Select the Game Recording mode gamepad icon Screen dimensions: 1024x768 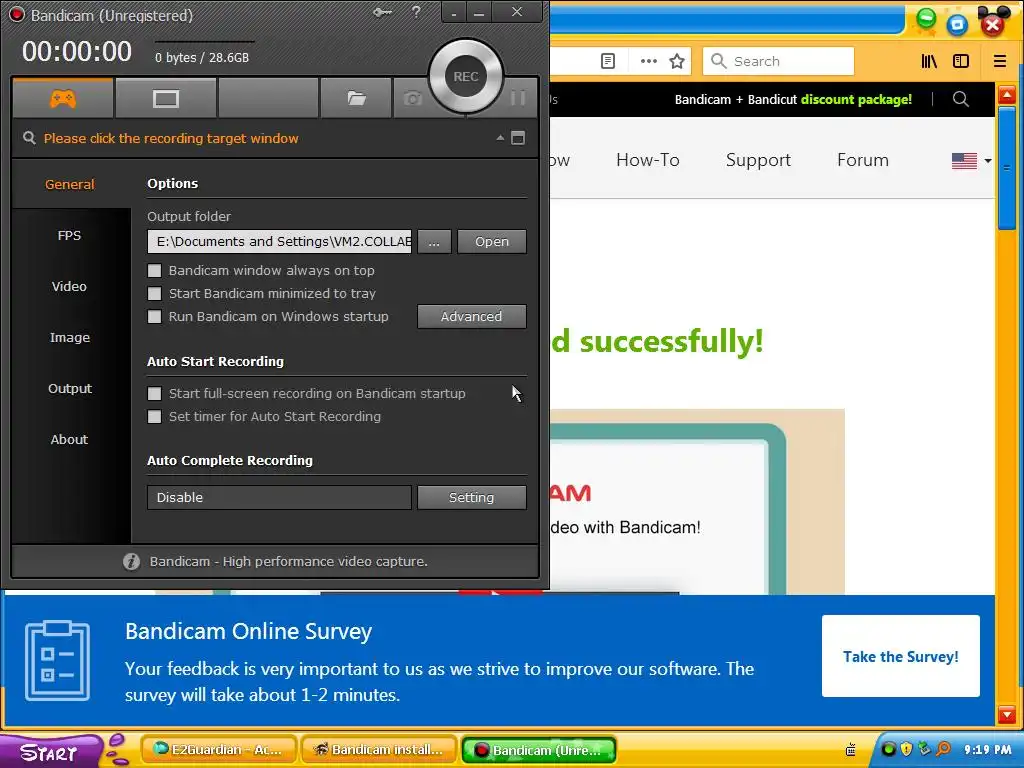pyautogui.click(x=63, y=99)
